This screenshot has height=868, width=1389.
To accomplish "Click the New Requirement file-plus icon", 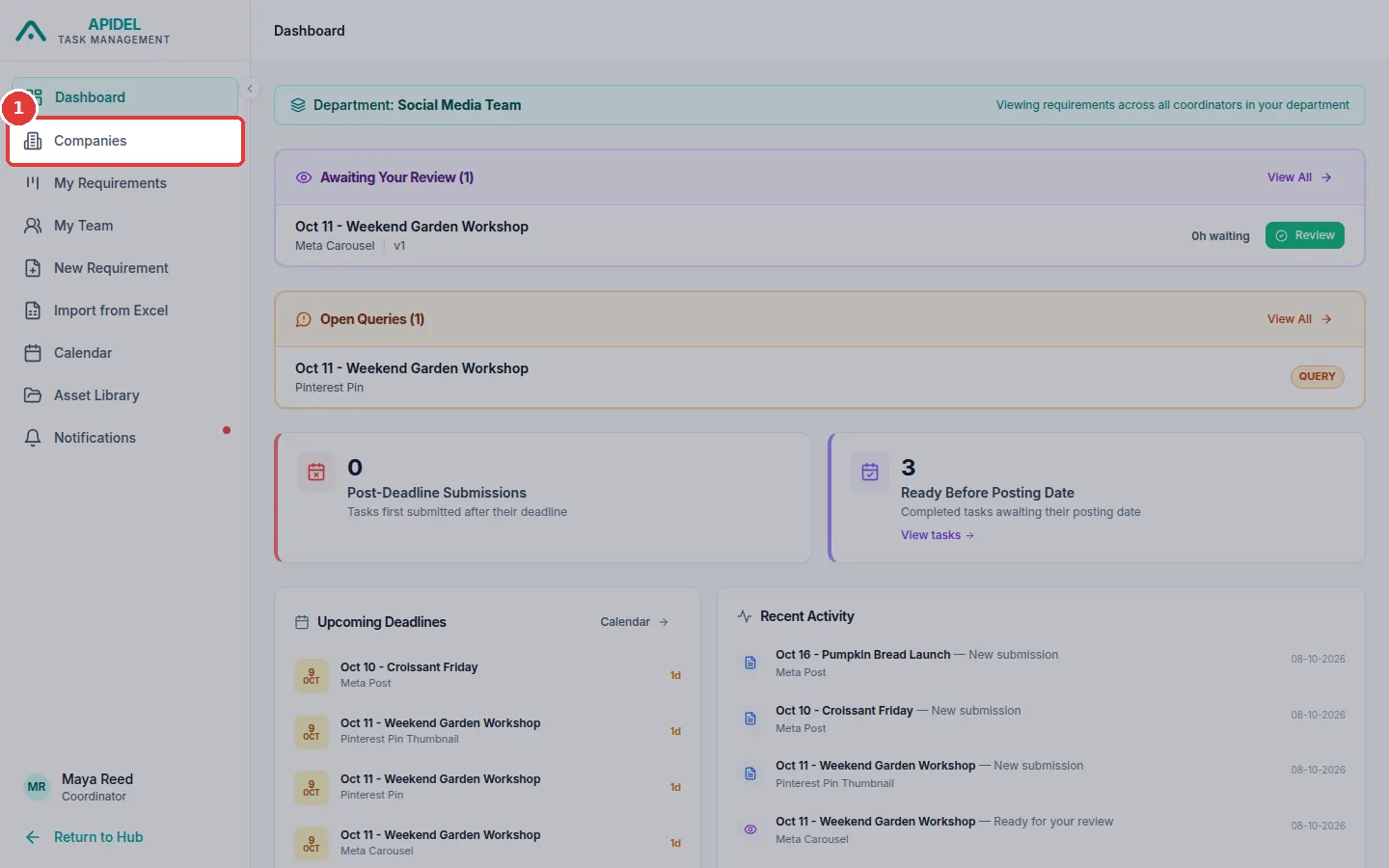I will click(x=33, y=268).
